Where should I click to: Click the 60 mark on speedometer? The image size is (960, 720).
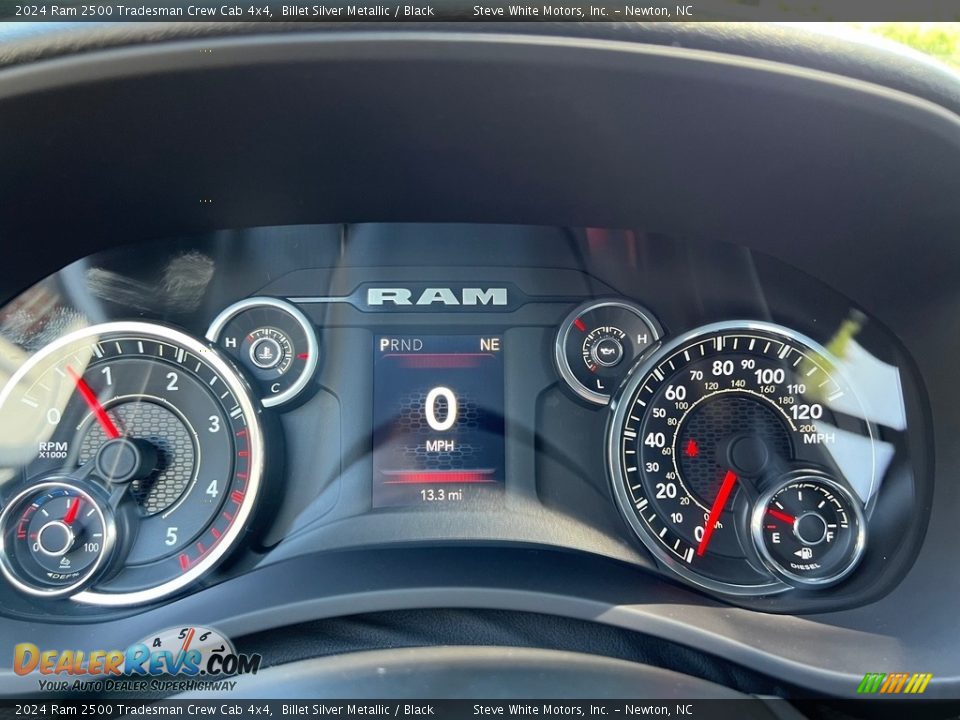coord(675,392)
